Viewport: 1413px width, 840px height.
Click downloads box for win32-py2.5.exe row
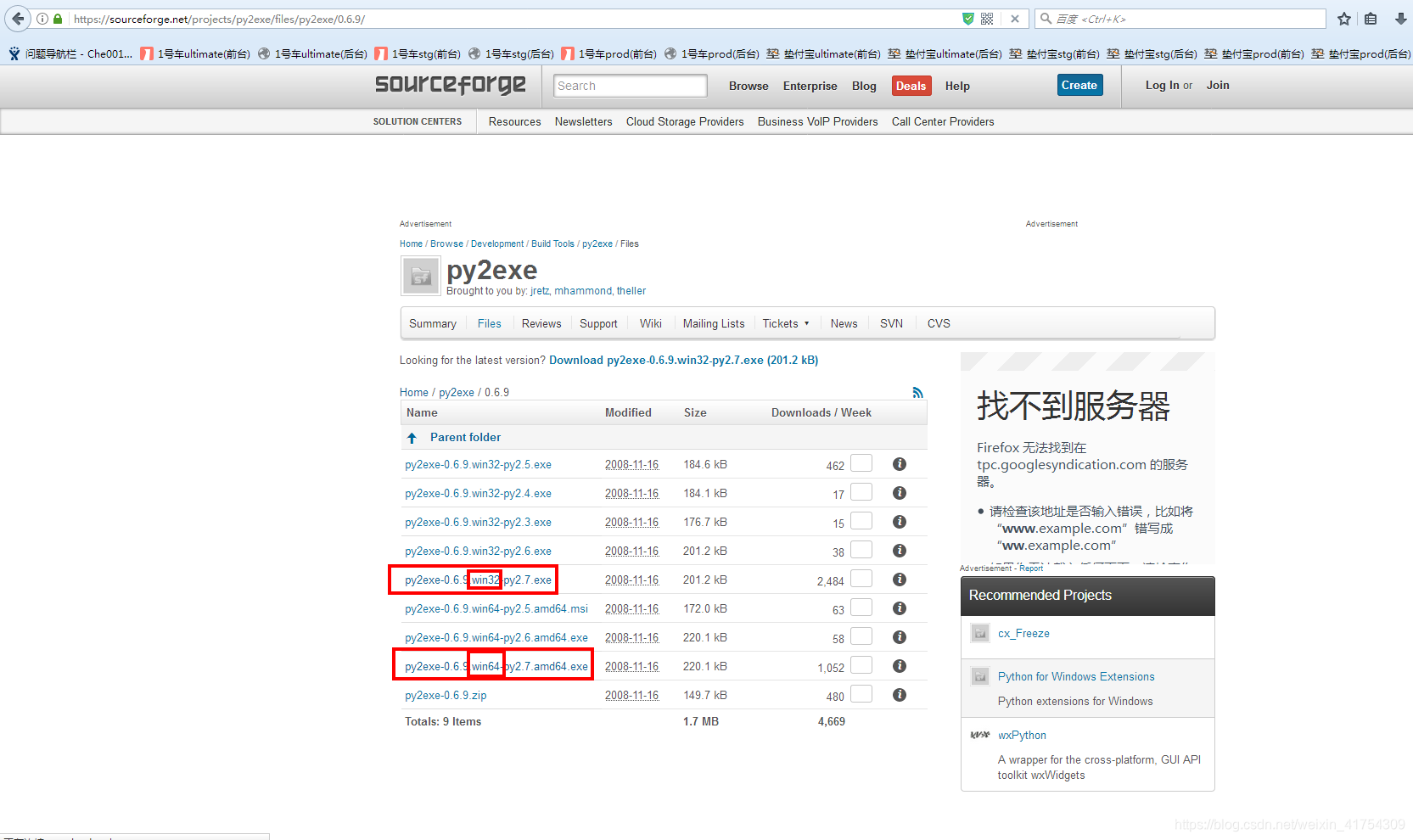861,463
